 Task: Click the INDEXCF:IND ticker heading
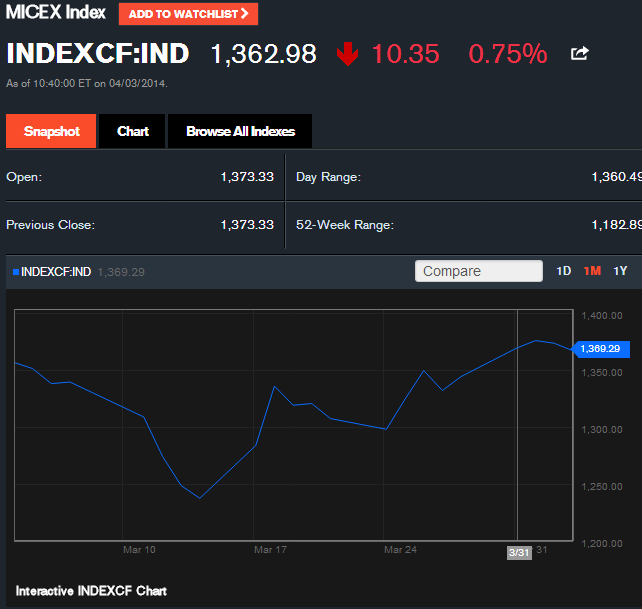click(99, 54)
